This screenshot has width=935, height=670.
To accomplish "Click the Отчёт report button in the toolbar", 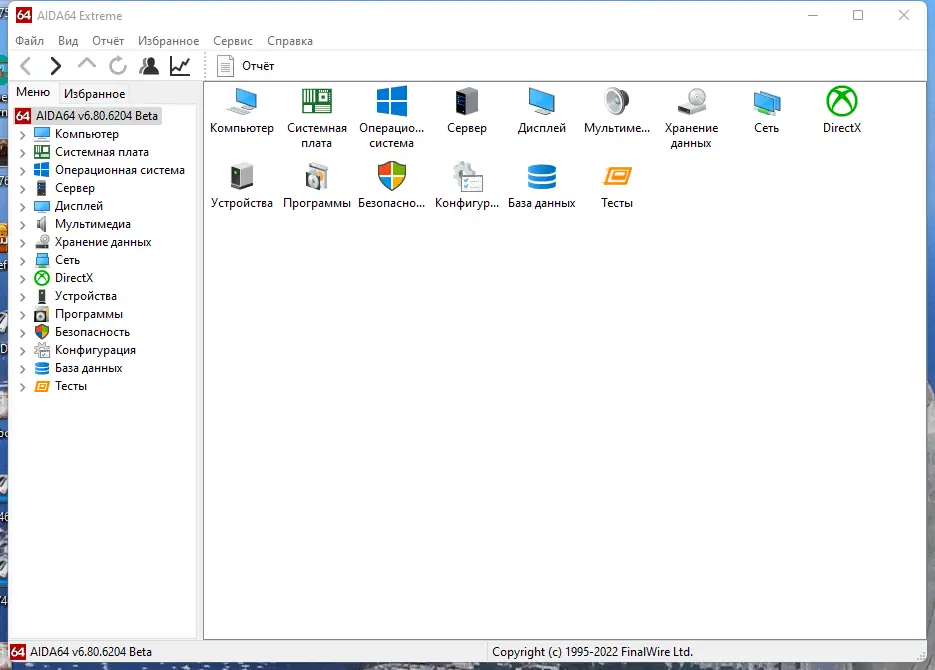I will point(245,66).
